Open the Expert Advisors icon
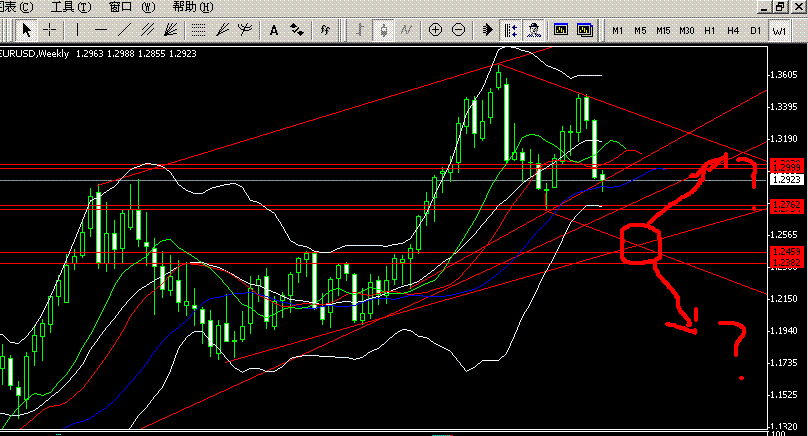Viewport: 808px width, 436px height. point(534,30)
